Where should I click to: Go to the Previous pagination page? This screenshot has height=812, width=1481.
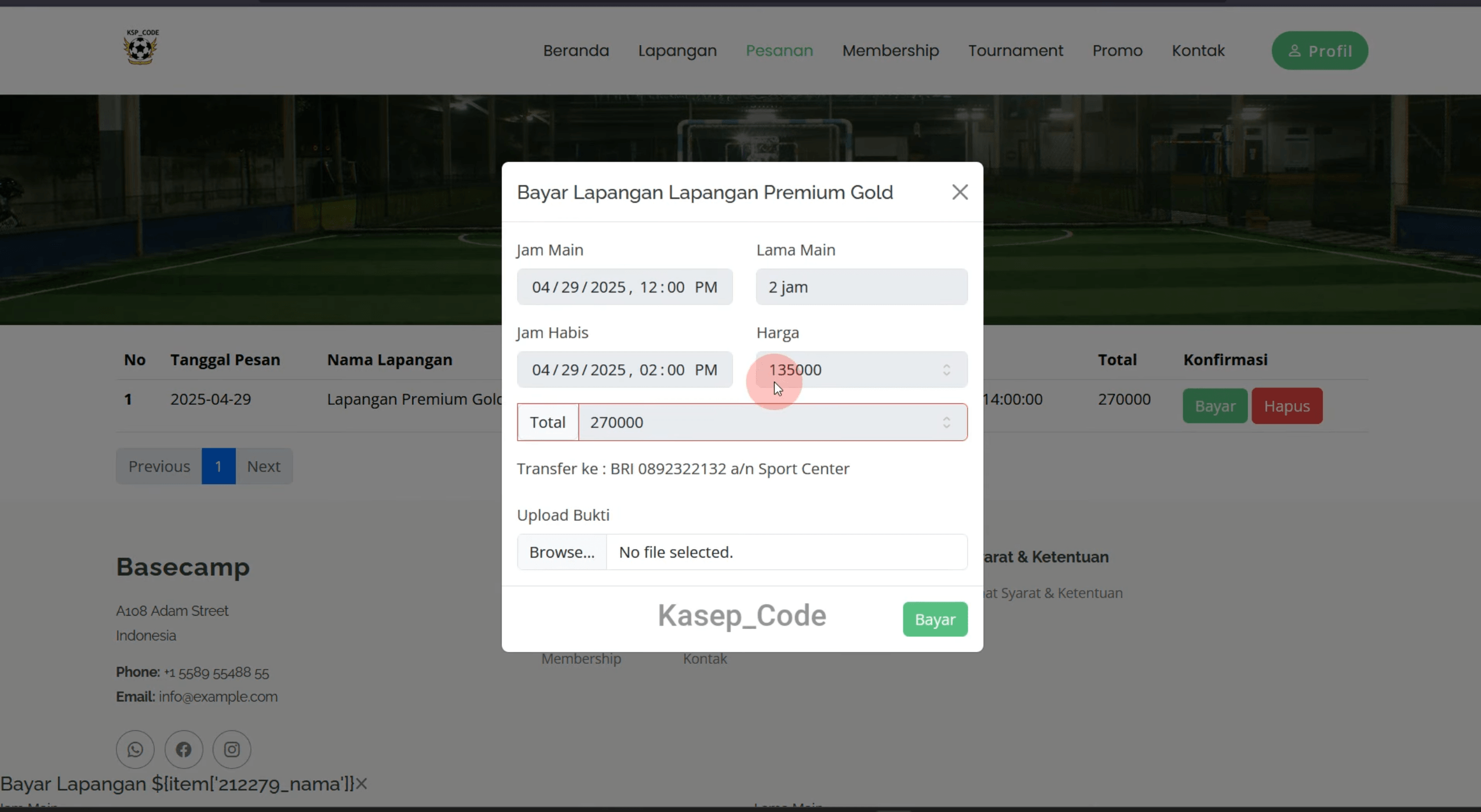159,466
